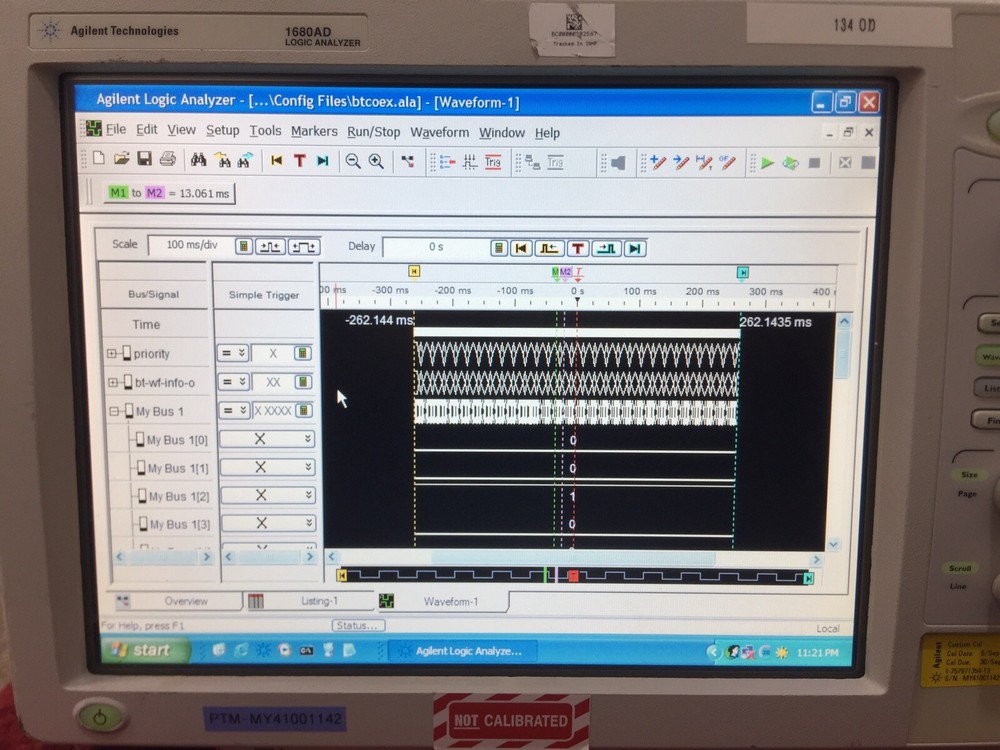Click the M2 marker on the time ruler
The width and height of the screenshot is (1000, 750).
point(565,272)
